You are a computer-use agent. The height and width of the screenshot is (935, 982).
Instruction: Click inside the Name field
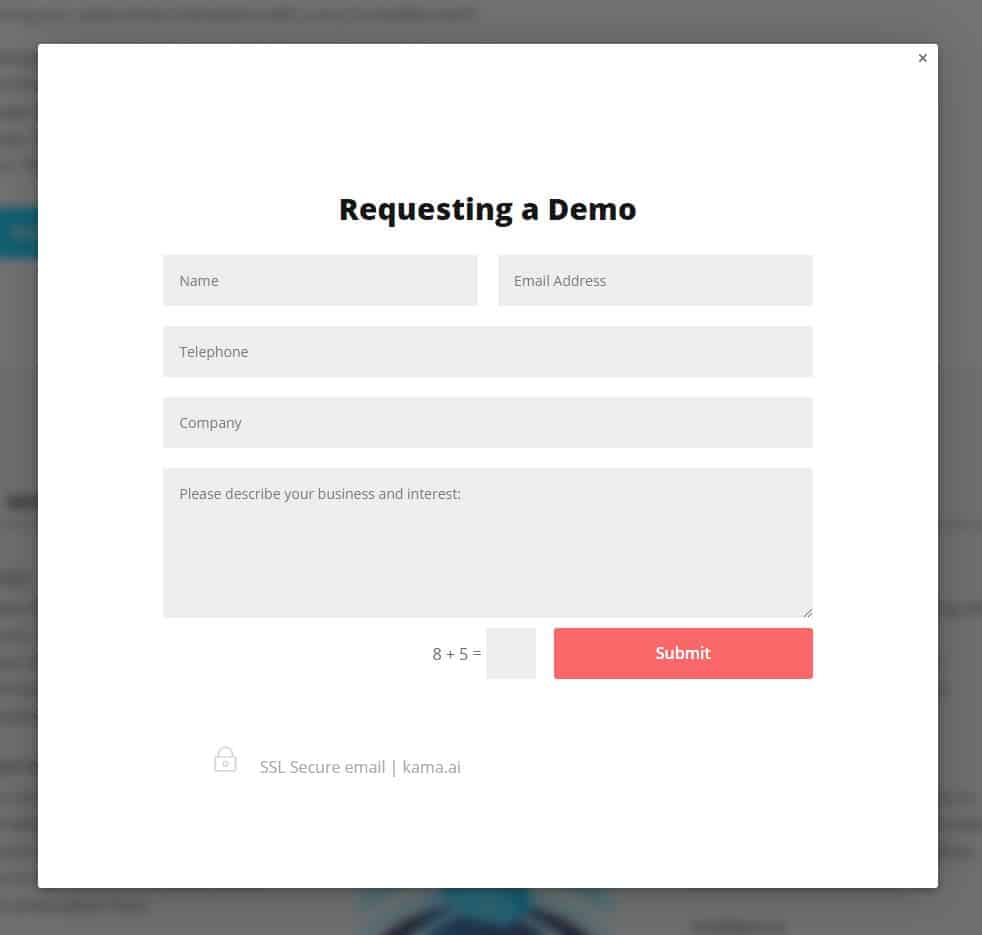tap(320, 281)
